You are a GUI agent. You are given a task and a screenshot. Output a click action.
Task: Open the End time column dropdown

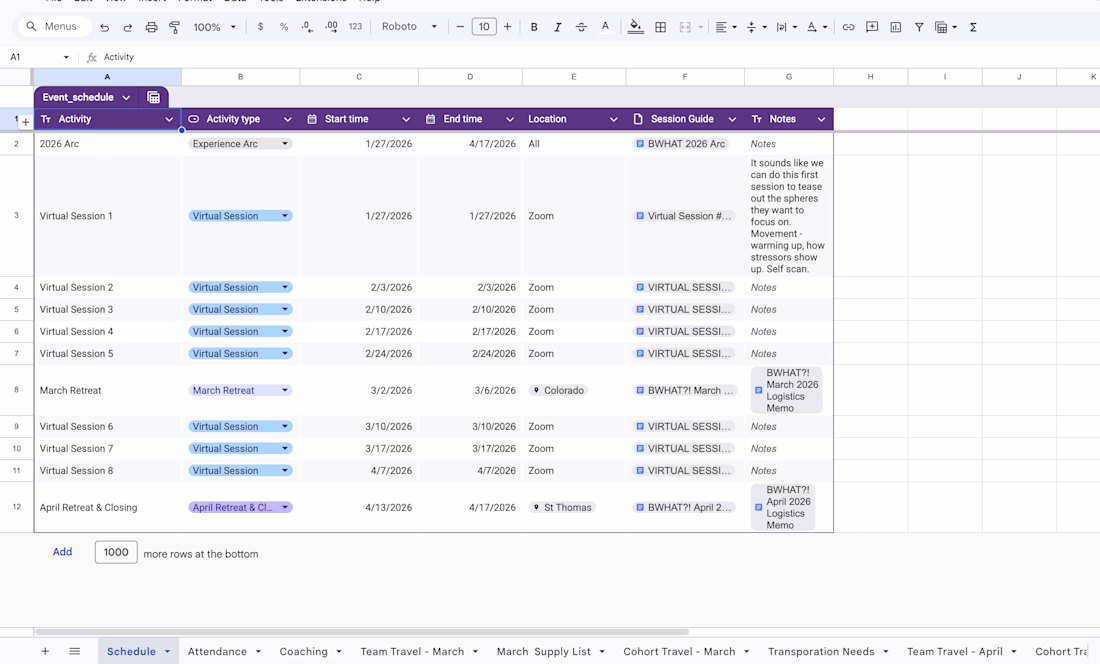point(510,119)
